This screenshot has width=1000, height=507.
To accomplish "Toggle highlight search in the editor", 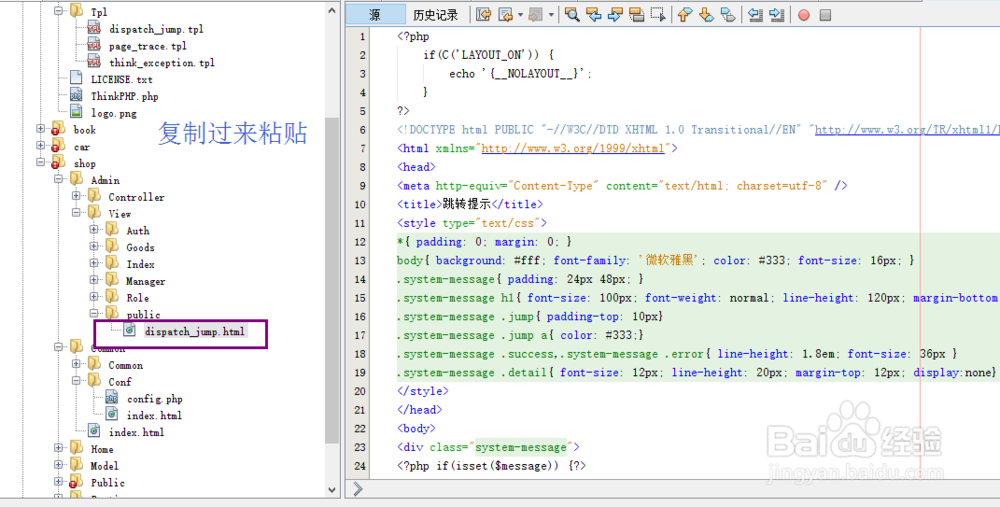I will point(636,15).
